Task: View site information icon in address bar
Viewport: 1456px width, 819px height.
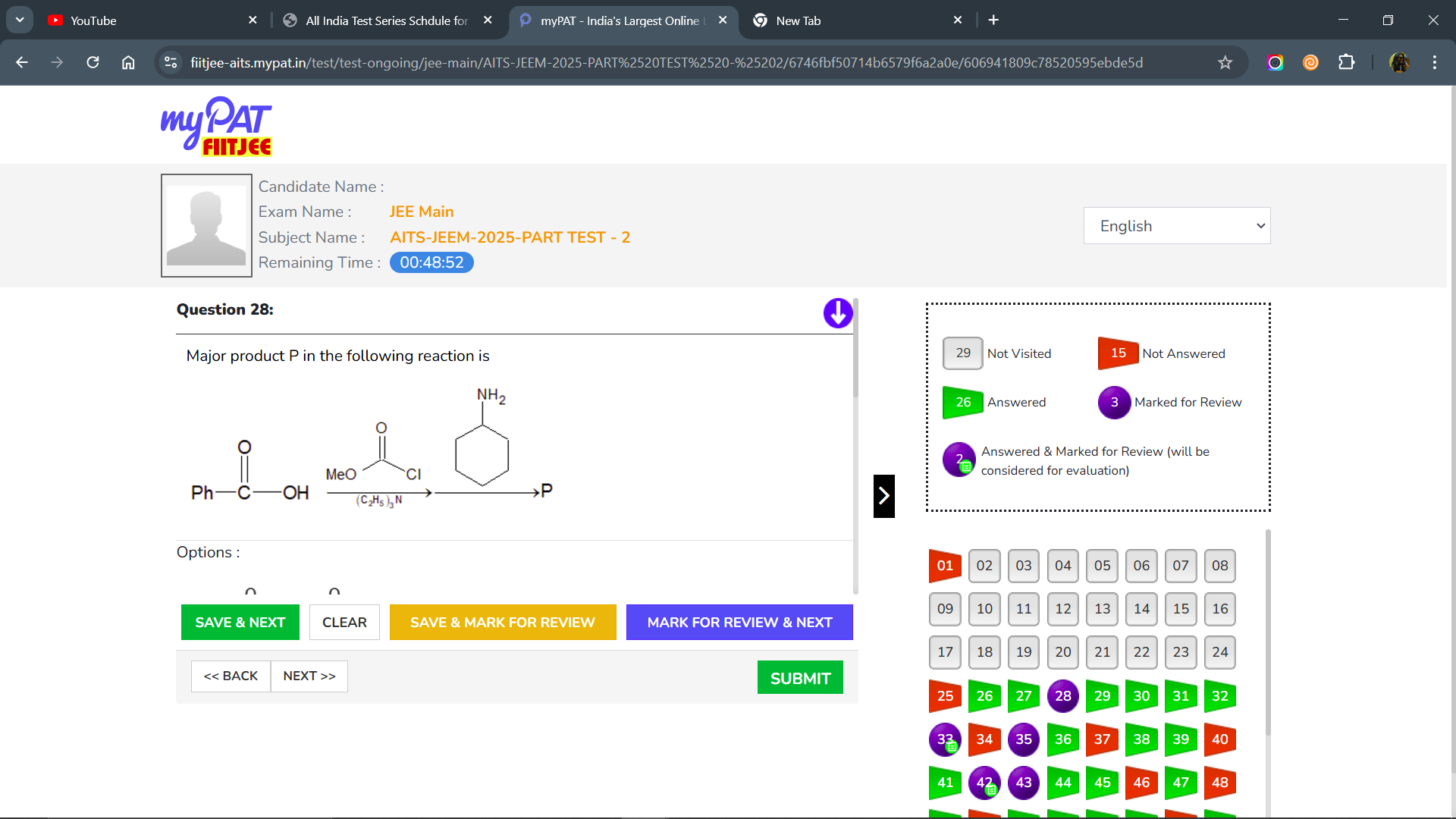Action: coord(171,62)
